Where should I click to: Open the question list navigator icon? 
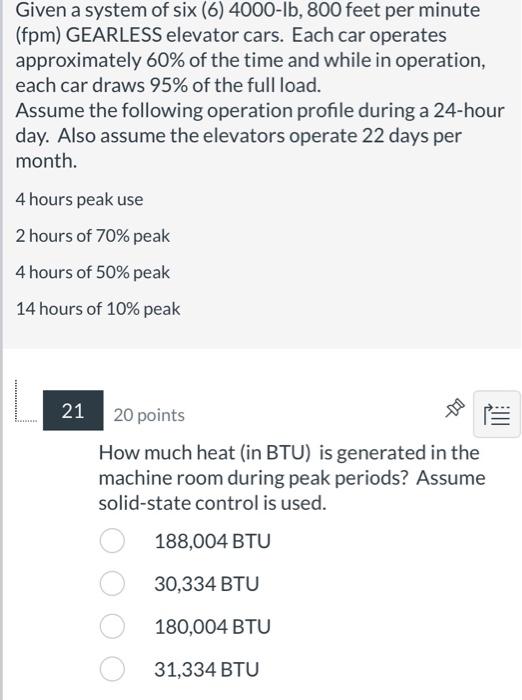(x=497, y=414)
